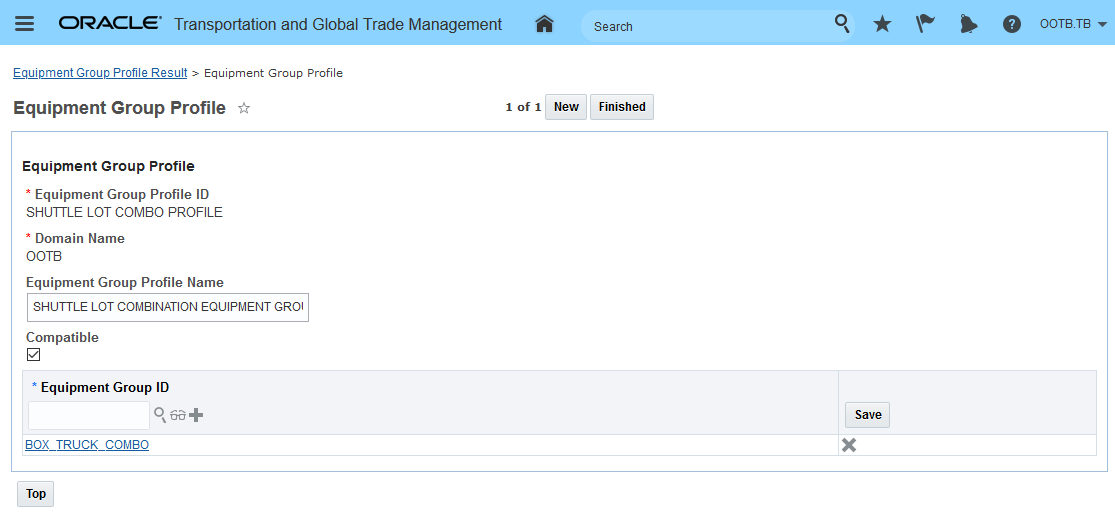Open the Help question mark icon
Image resolution: width=1115 pixels, height=522 pixels.
(x=1012, y=24)
